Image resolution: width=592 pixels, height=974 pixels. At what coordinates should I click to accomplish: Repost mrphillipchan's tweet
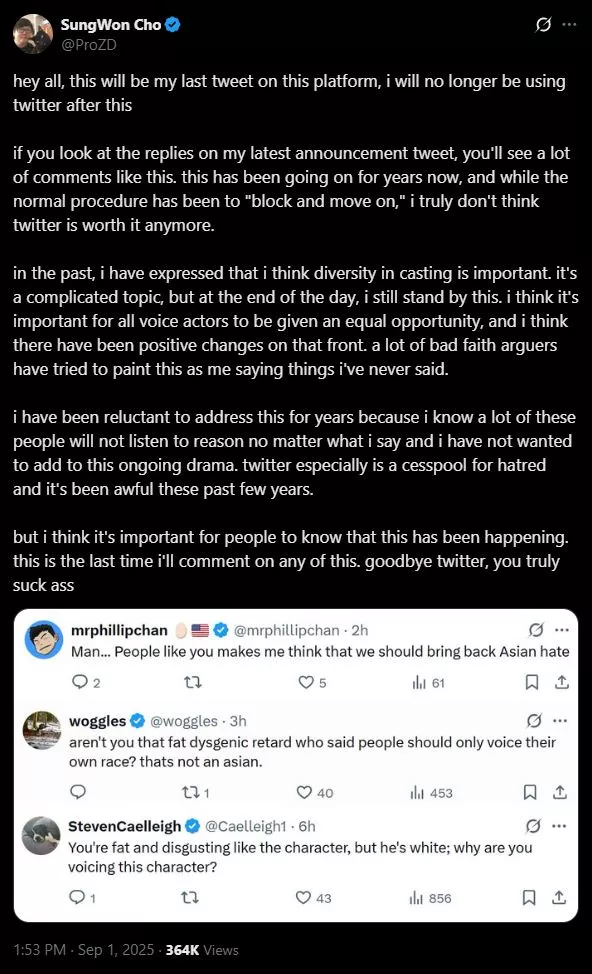click(x=193, y=682)
